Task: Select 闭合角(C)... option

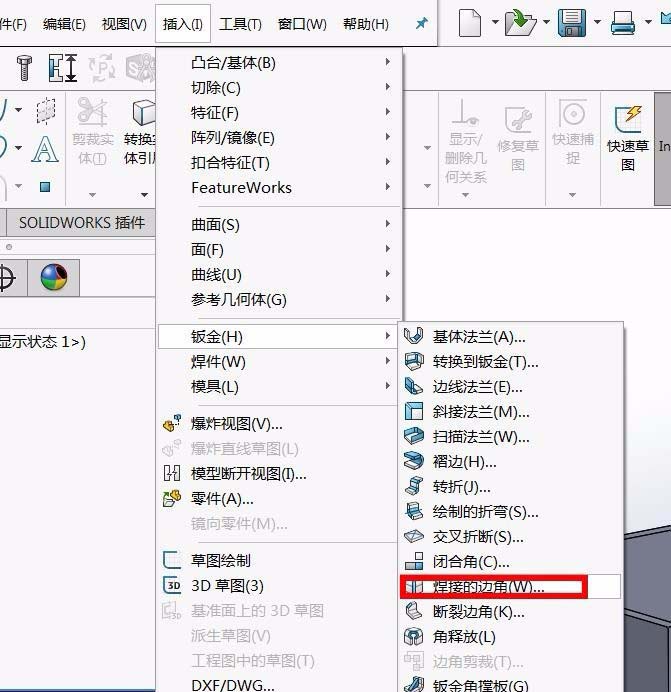Action: pyautogui.click(x=511, y=561)
